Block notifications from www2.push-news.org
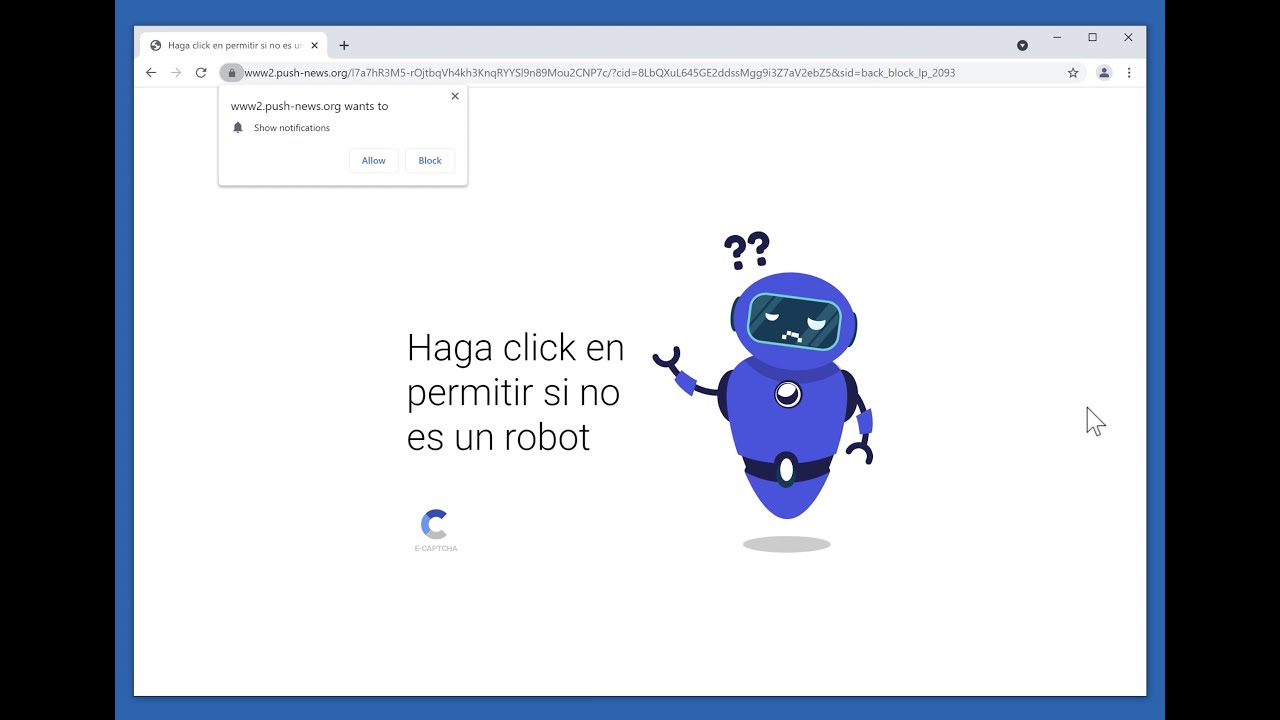The height and width of the screenshot is (720, 1280). [x=429, y=160]
